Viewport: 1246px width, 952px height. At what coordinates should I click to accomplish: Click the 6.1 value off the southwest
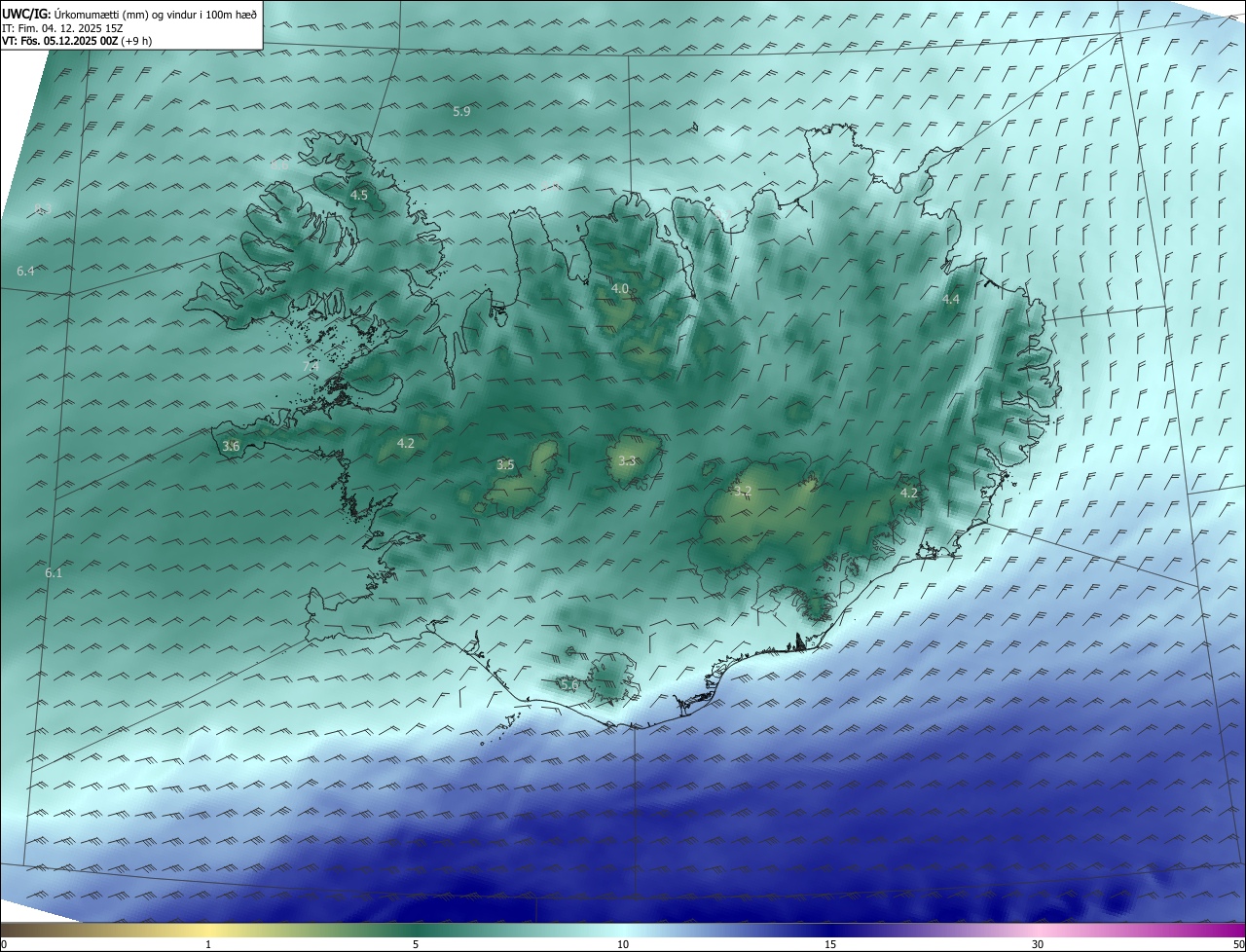point(54,572)
